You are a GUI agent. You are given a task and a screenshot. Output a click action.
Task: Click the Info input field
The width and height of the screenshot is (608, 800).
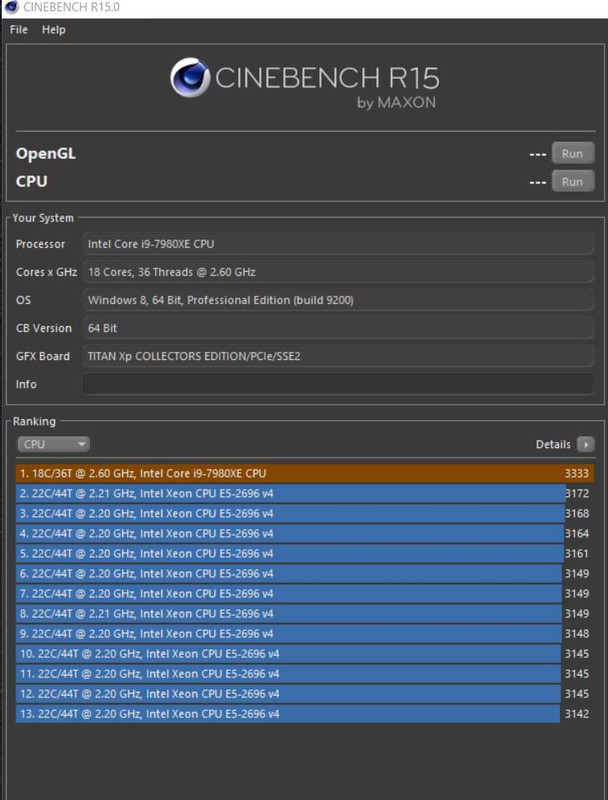(338, 384)
